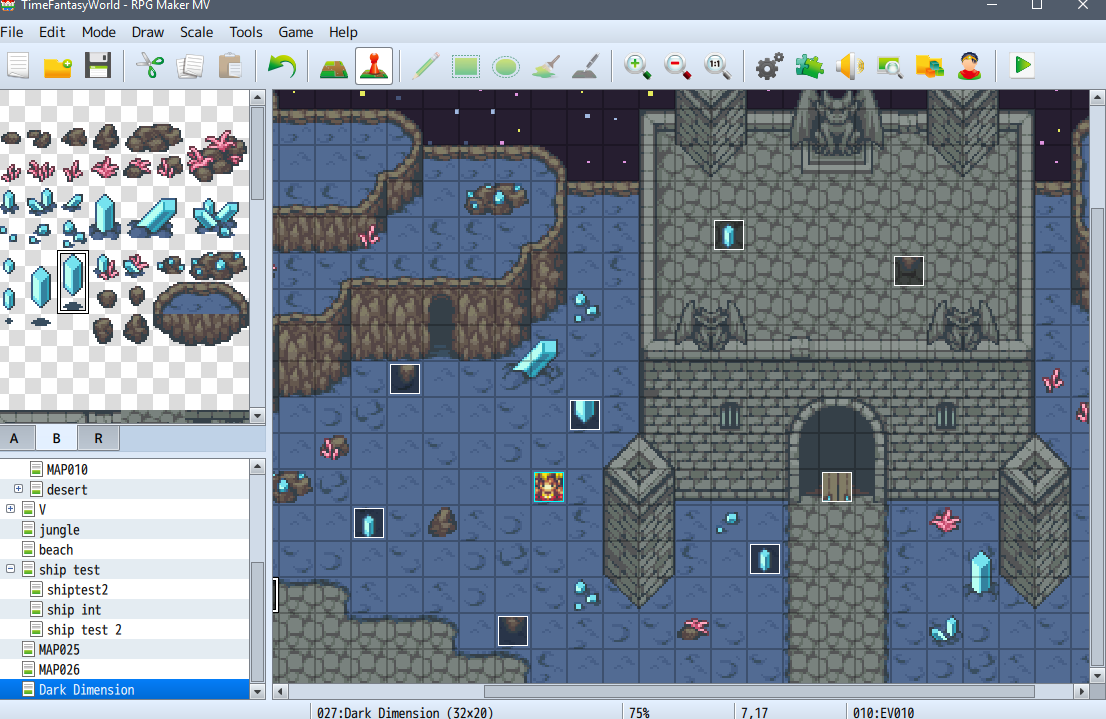Screen dimensions: 1106x719
Task: Select the Shadow Pen tool
Action: point(585,66)
